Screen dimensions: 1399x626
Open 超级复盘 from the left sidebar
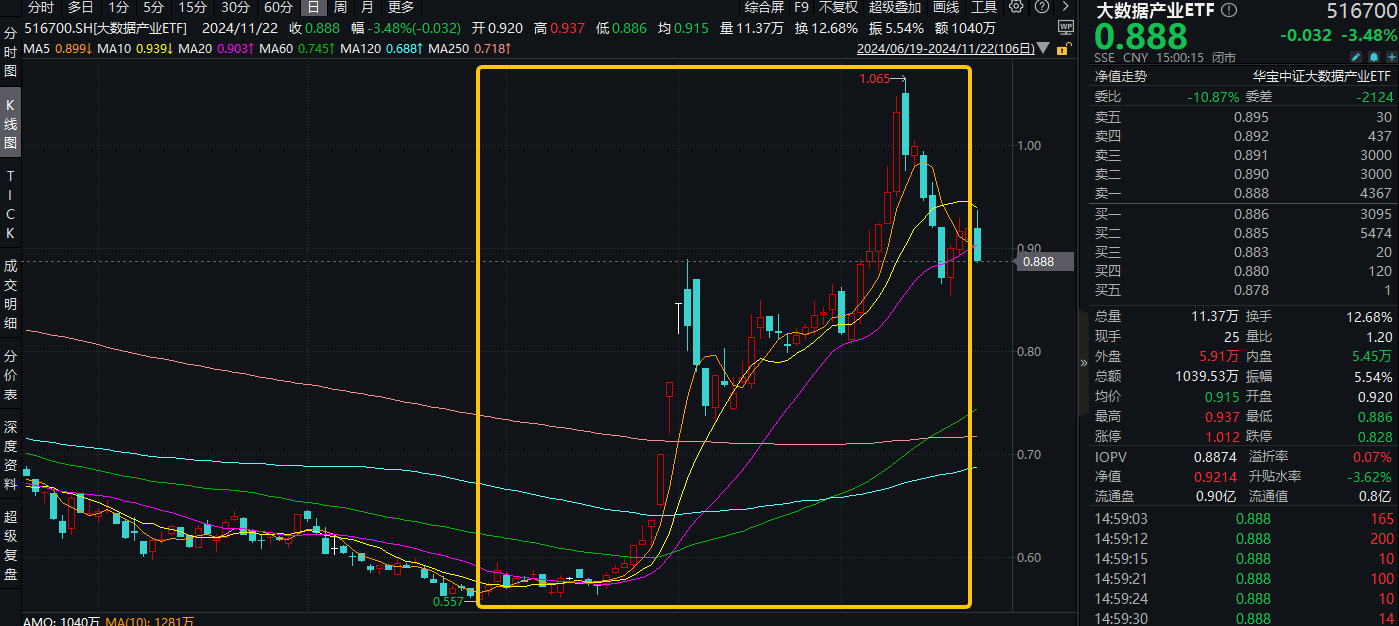[x=11, y=546]
